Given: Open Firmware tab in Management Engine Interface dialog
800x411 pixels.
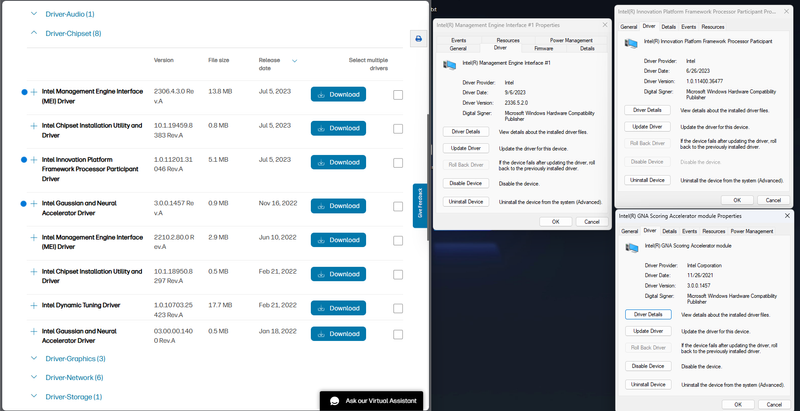Looking at the screenshot, I should point(543,48).
